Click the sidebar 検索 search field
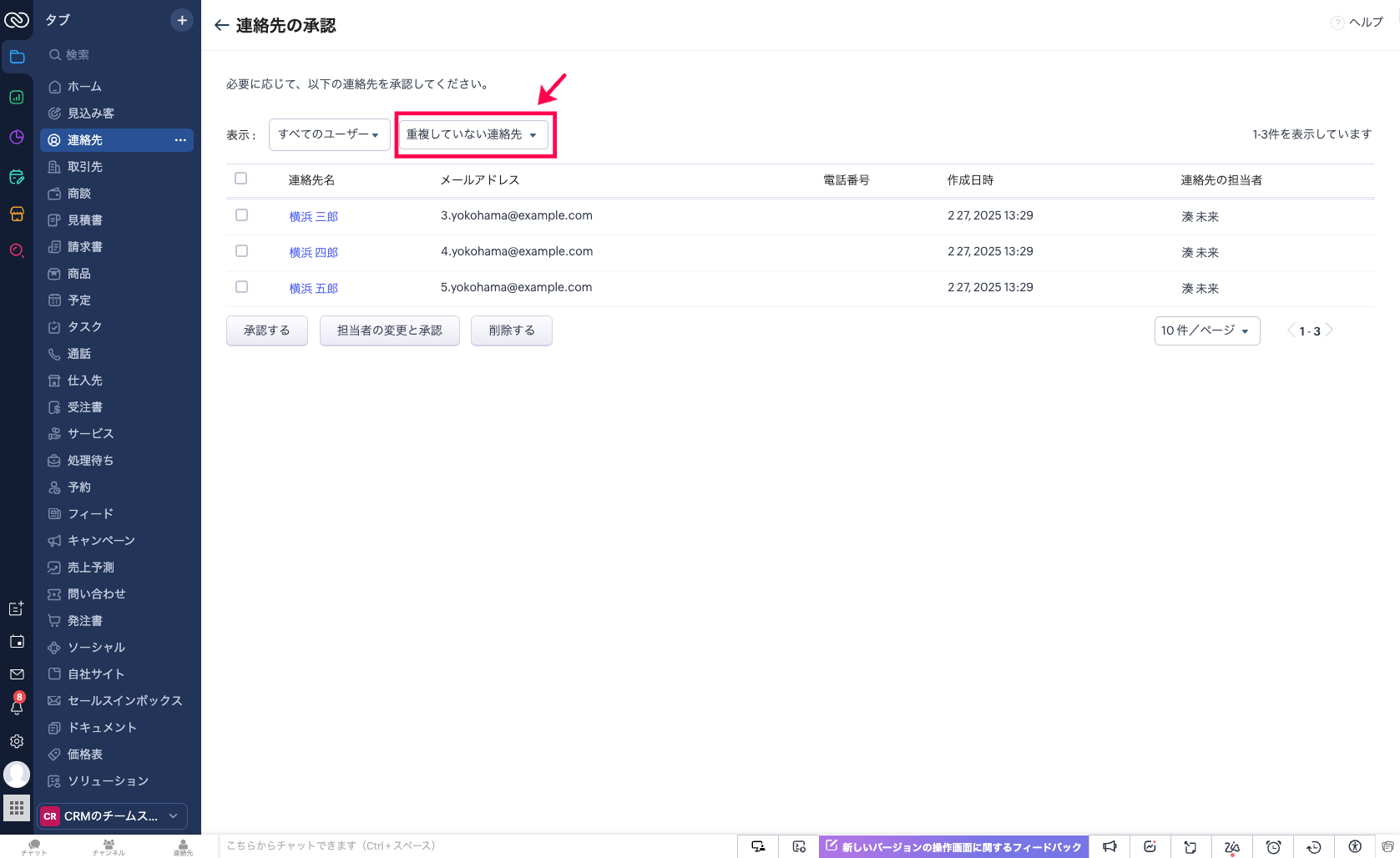This screenshot has width=1400, height=858. (117, 55)
